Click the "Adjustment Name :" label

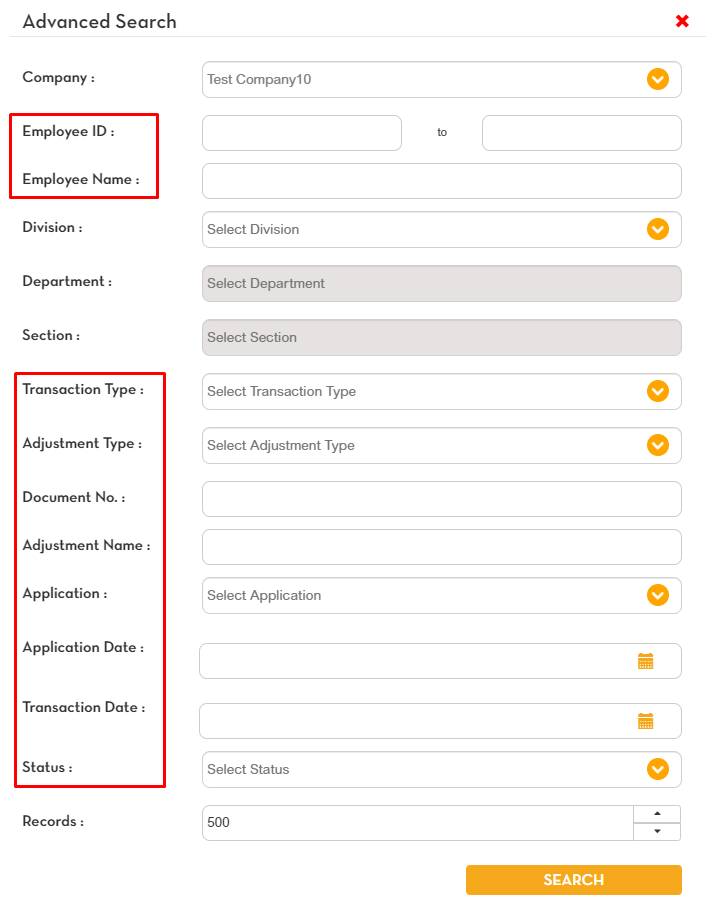pos(86,546)
